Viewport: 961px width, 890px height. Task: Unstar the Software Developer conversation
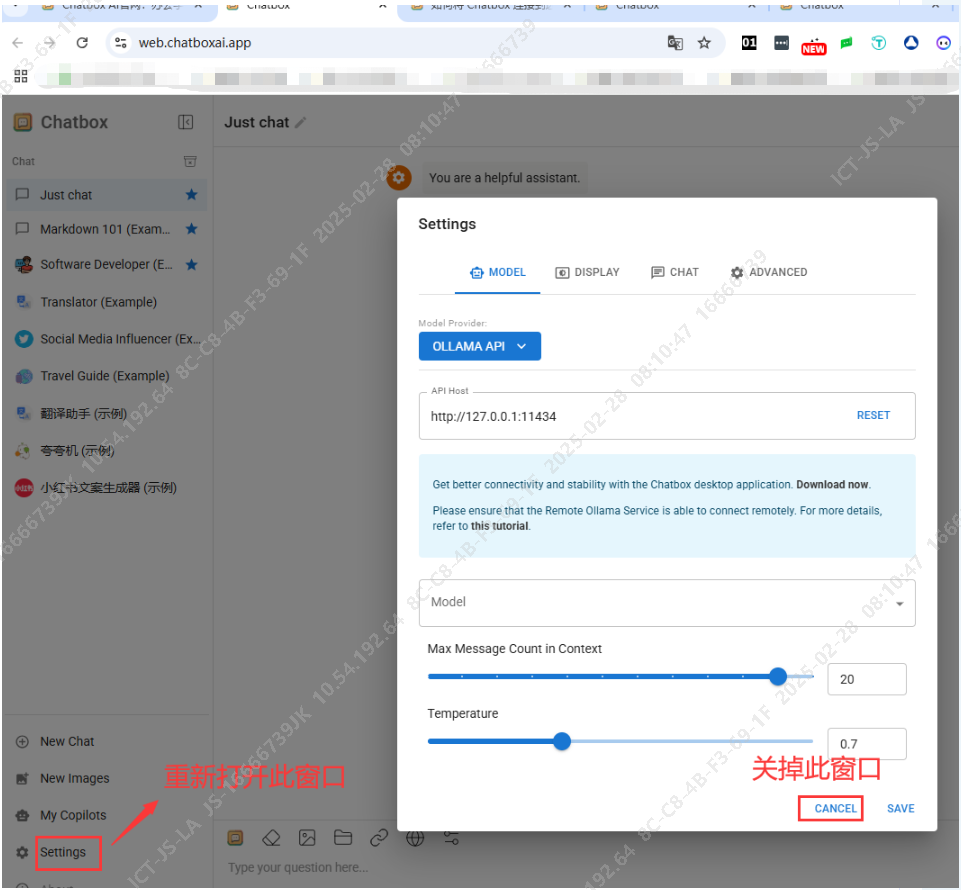tap(191, 265)
